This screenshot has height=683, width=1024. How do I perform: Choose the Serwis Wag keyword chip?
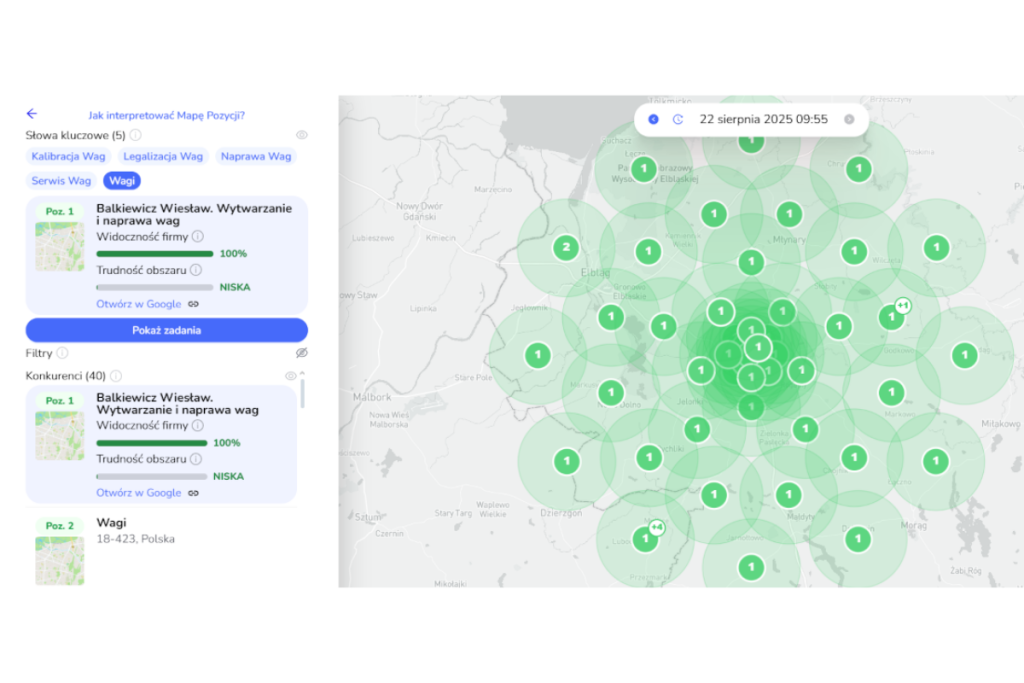[61, 181]
